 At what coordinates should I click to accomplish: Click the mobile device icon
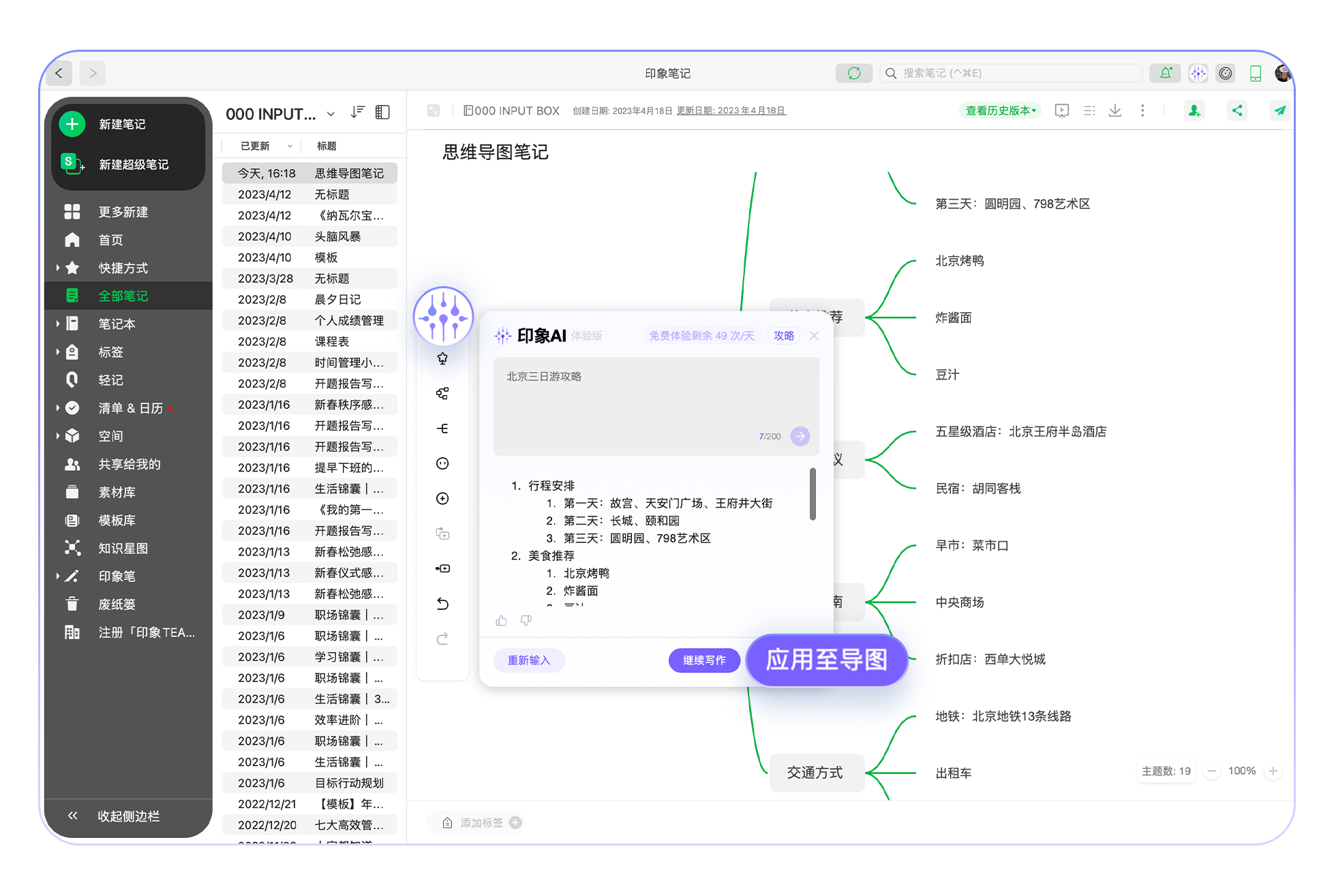click(x=1255, y=73)
